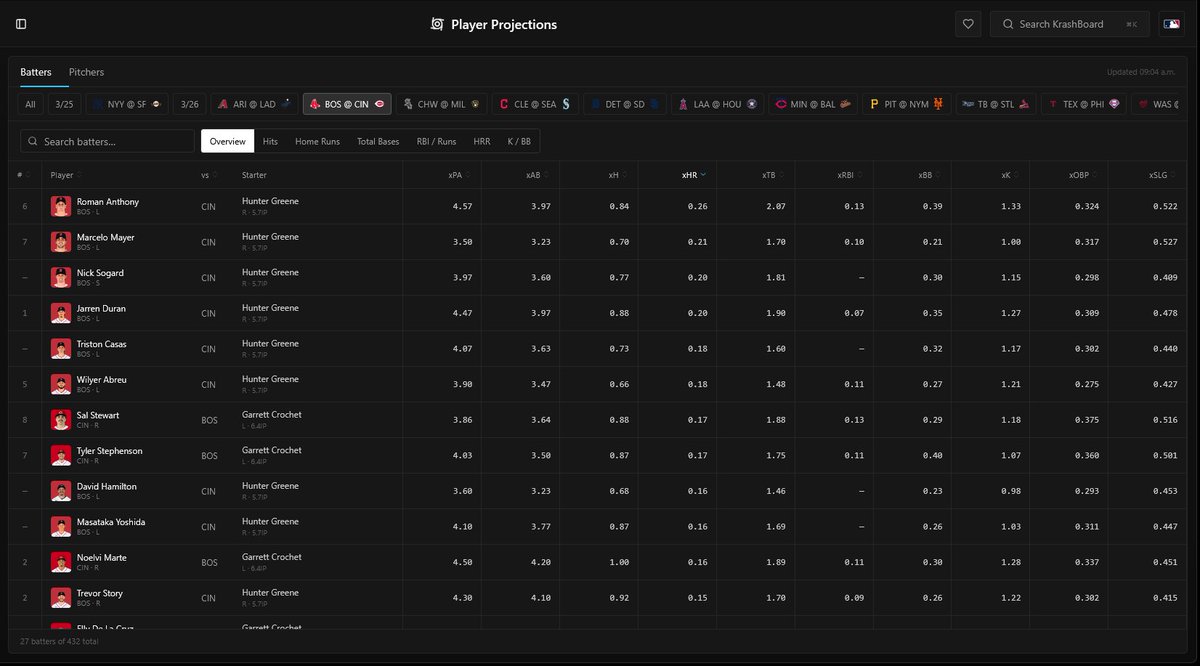This screenshot has width=1200, height=666.
Task: Click David Hamilton's player headshot
Action: [x=61, y=491]
